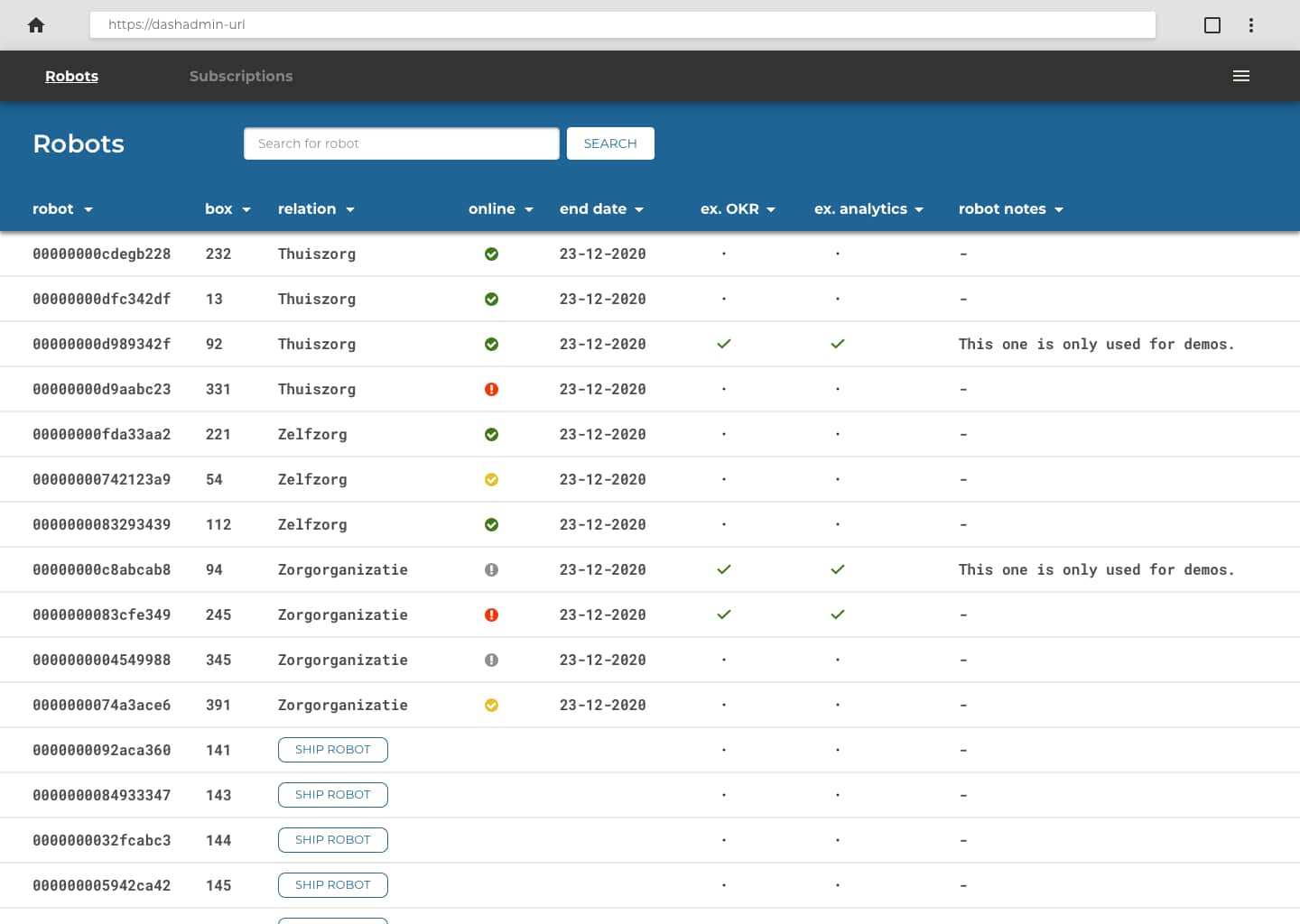Ship robot 0000000092aca360
This screenshot has width=1300, height=924.
(x=333, y=750)
